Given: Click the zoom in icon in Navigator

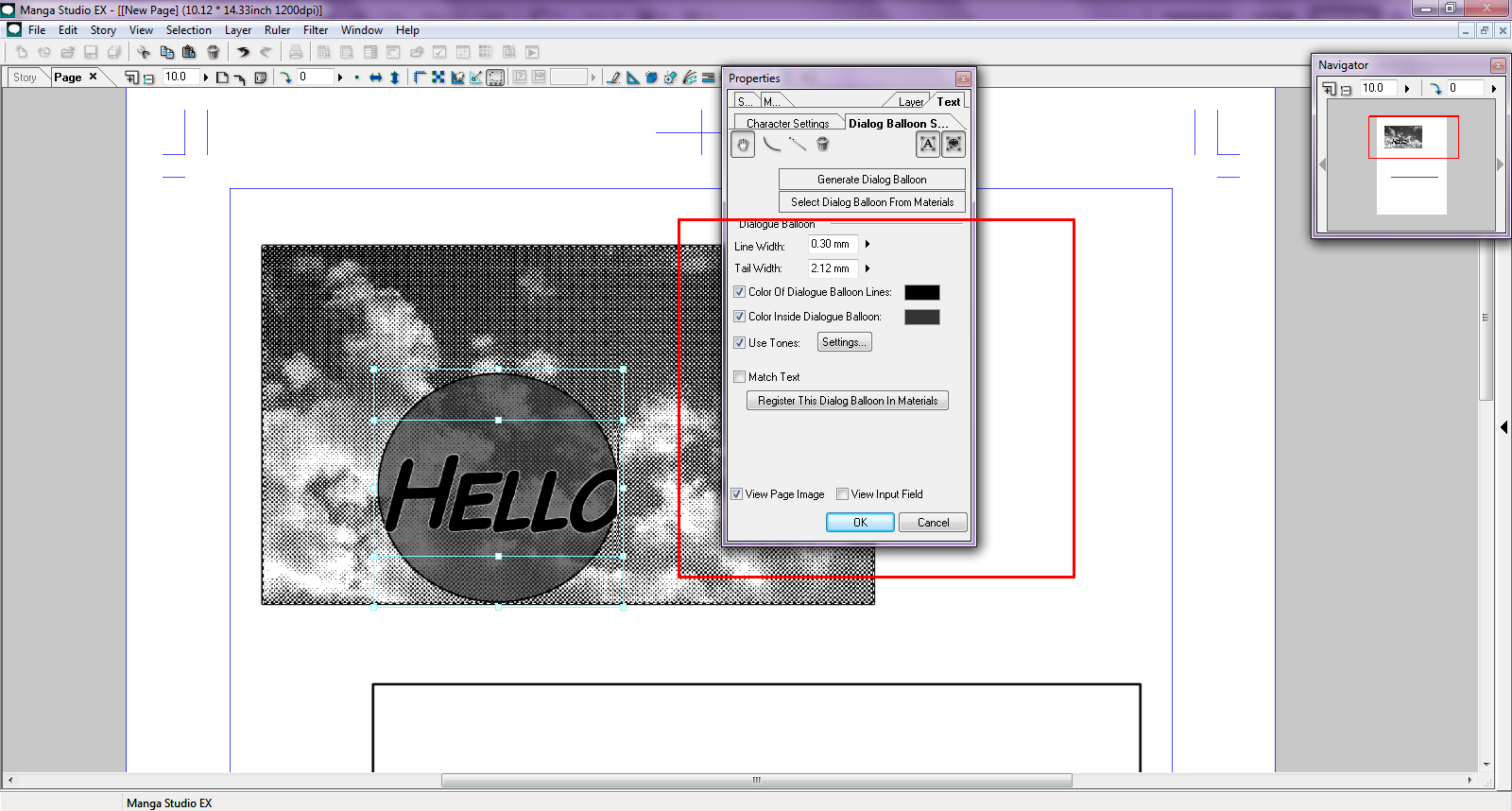Looking at the screenshot, I should (x=1330, y=89).
